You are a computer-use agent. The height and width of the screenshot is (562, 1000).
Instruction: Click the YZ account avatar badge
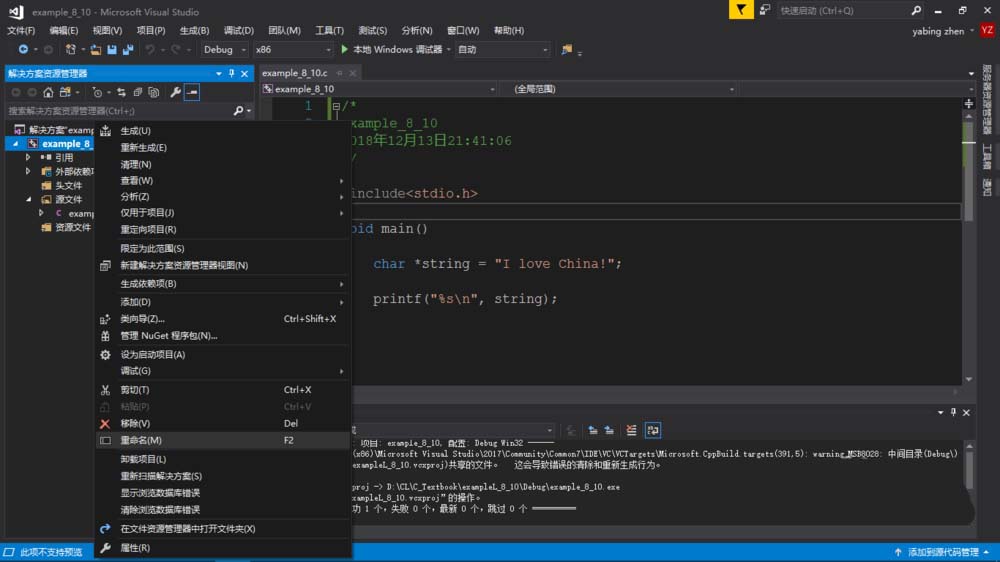click(x=985, y=31)
